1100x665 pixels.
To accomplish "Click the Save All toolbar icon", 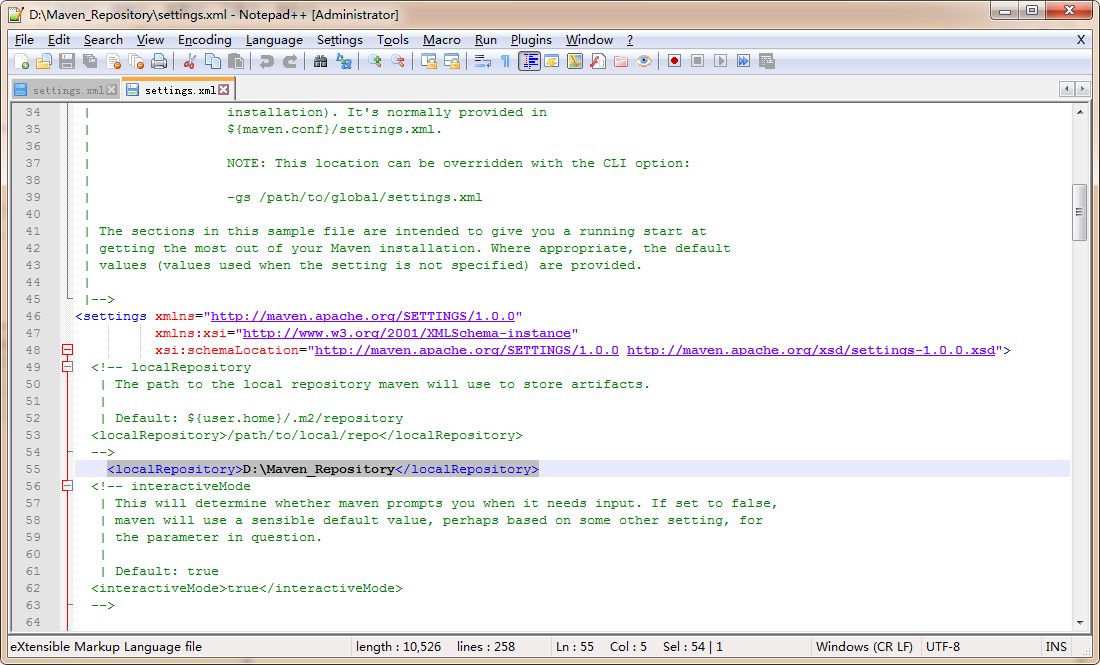I will click(90, 62).
